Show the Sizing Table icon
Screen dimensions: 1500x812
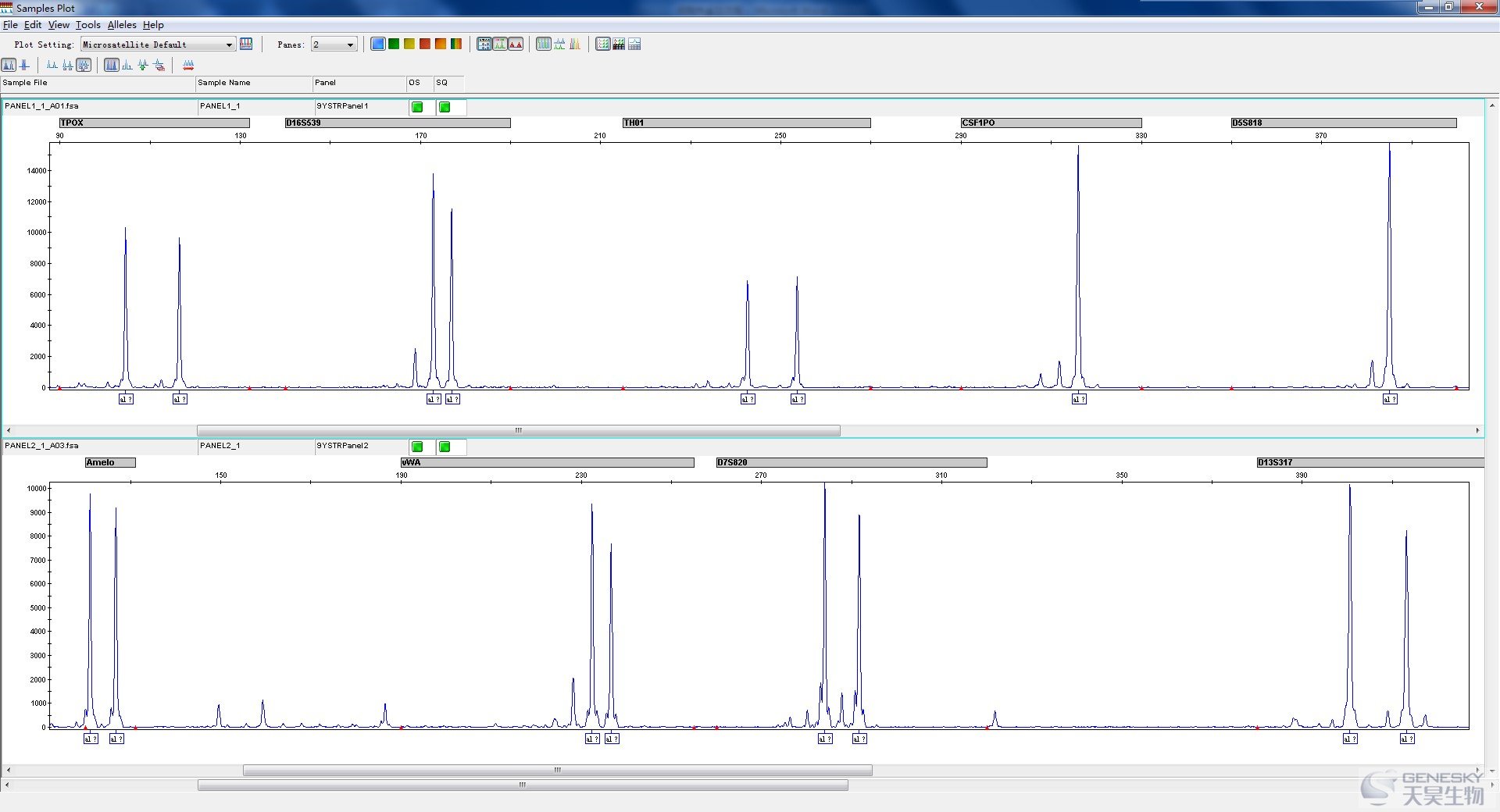[x=619, y=45]
